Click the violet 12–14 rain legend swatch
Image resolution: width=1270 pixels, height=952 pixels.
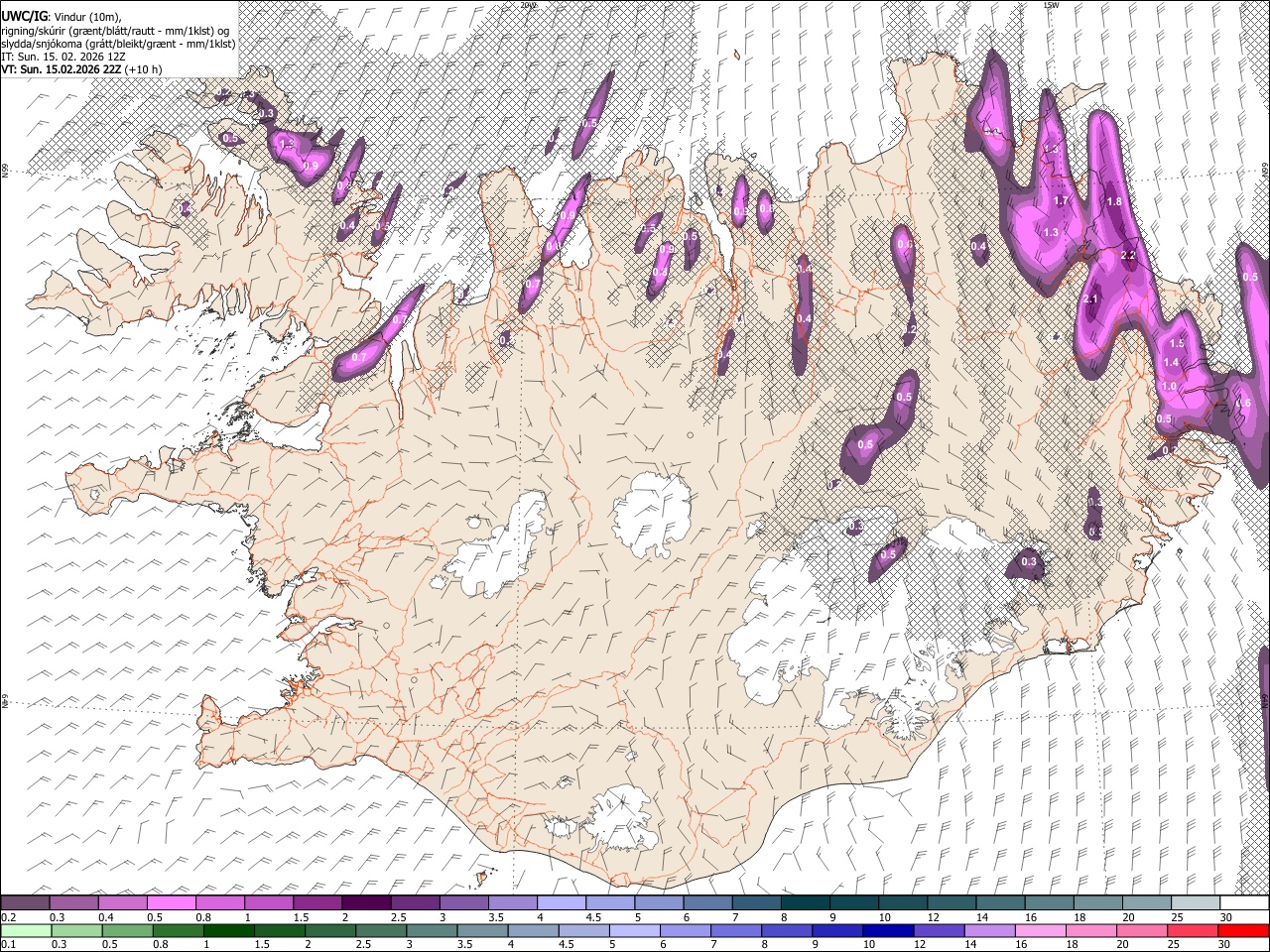point(938,931)
